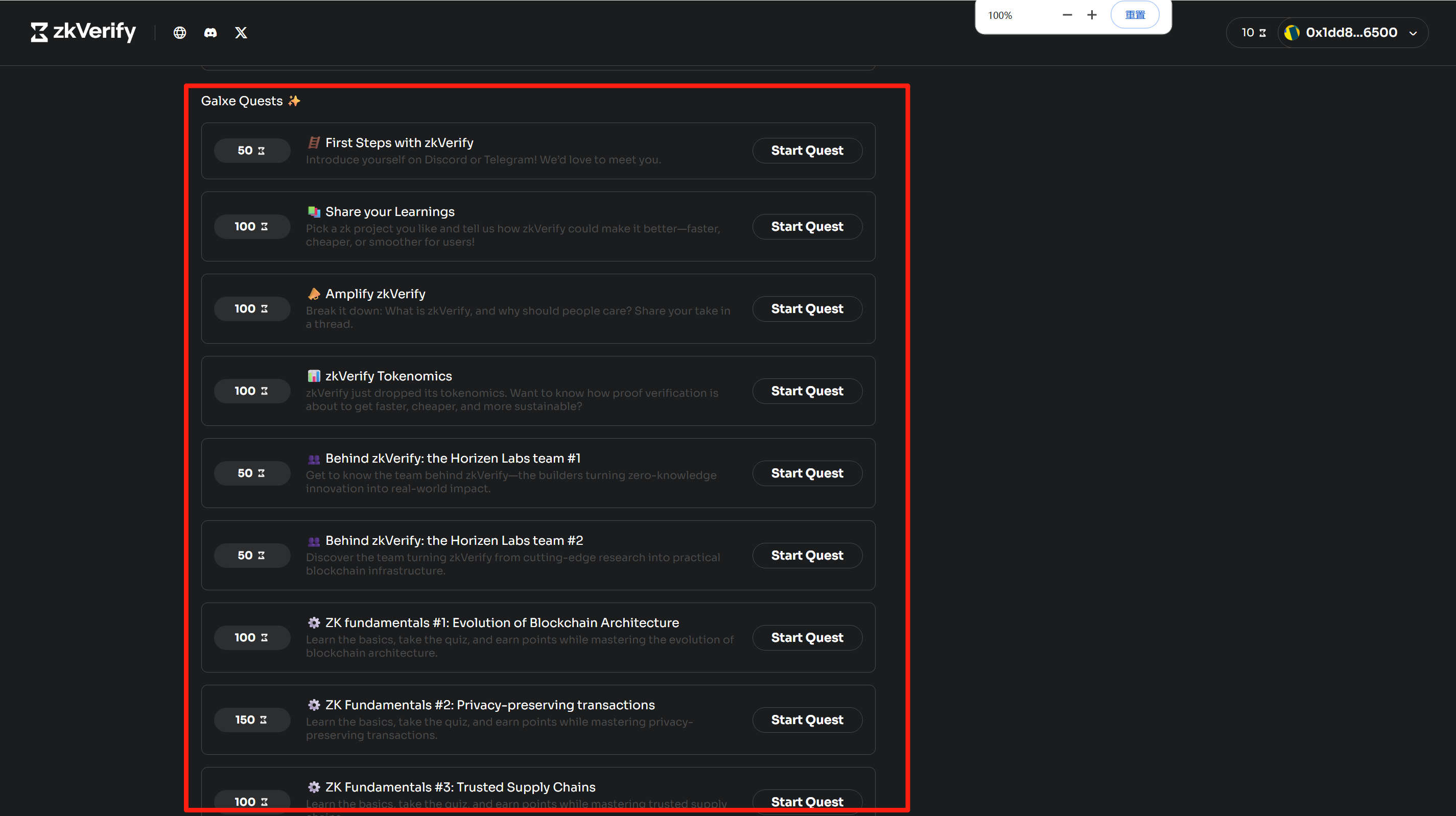Click the gear icon of ZK Fundamentals #3
Viewport: 1456px width, 816px height.
pyautogui.click(x=314, y=787)
